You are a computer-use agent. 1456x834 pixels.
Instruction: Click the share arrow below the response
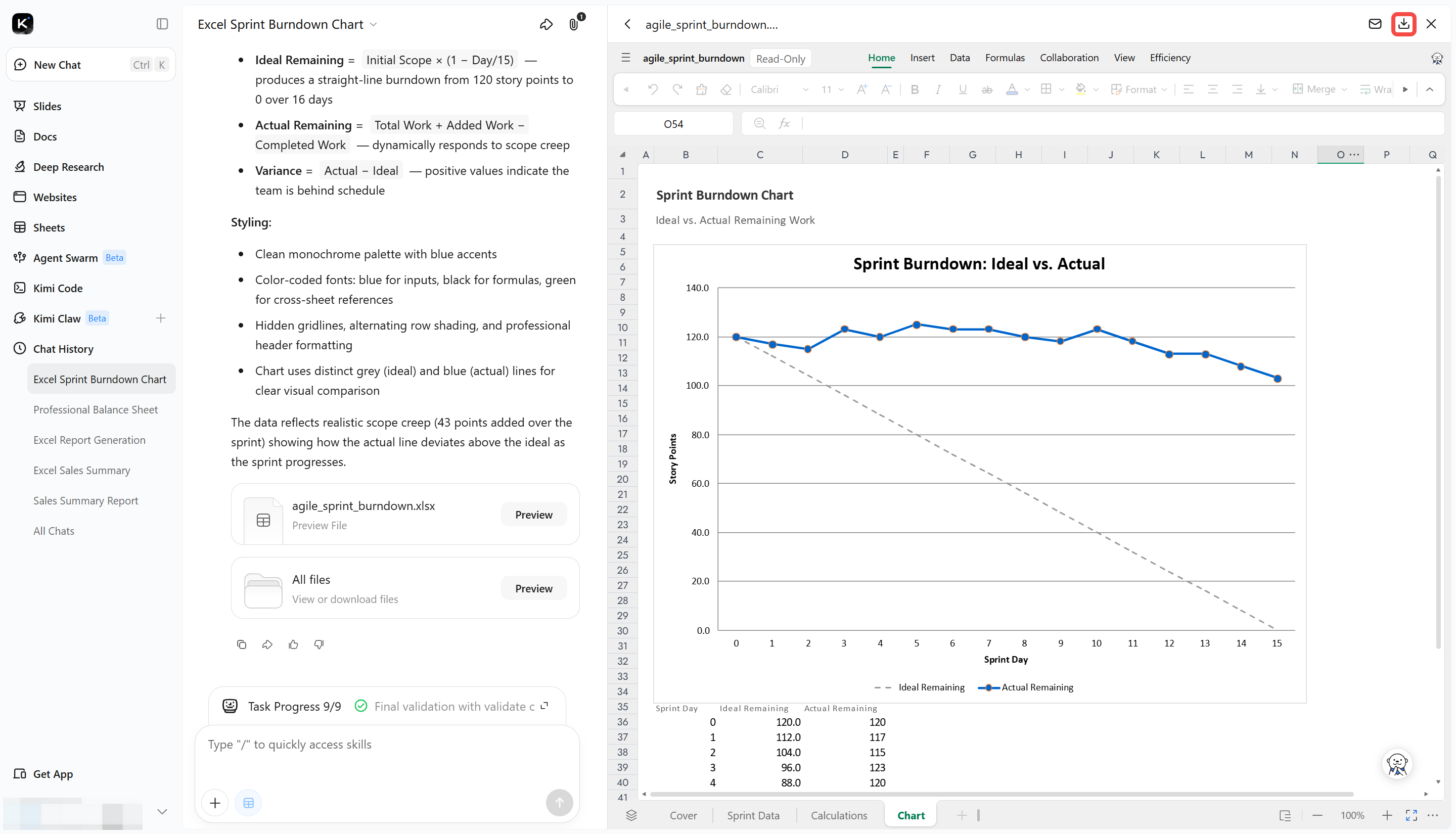tap(267, 644)
